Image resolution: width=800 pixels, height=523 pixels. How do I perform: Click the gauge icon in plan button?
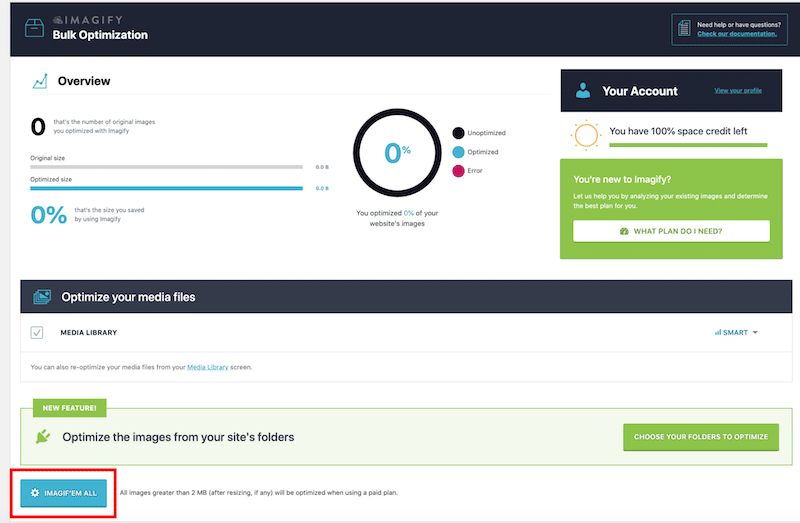pyautogui.click(x=624, y=231)
